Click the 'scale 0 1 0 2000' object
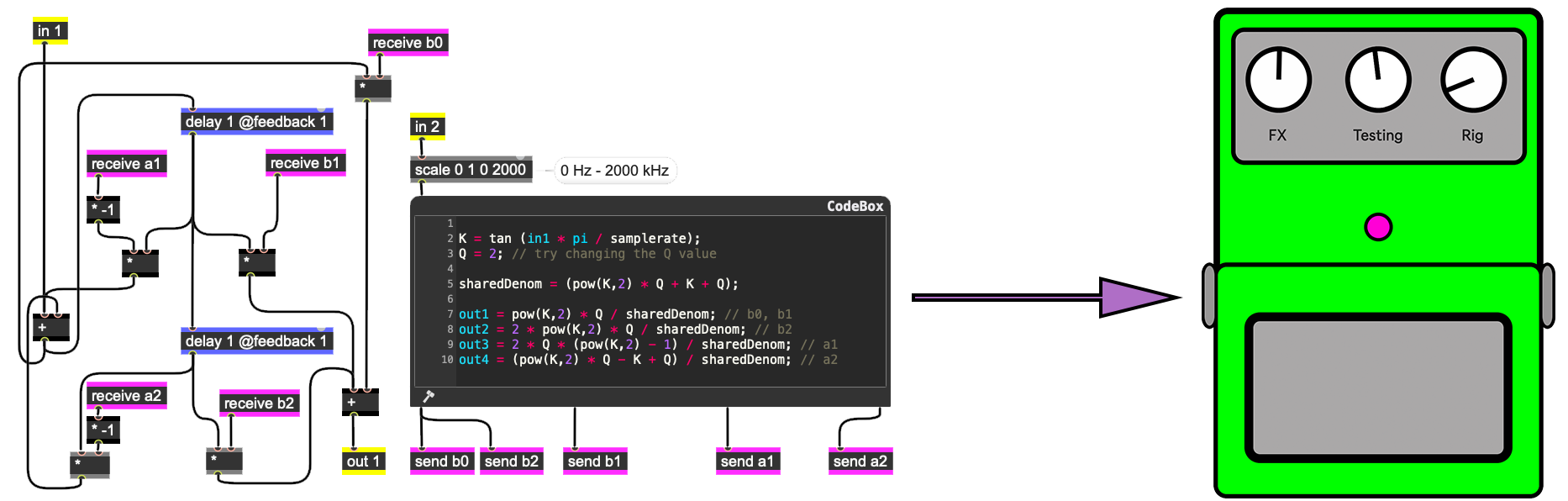 click(471, 170)
